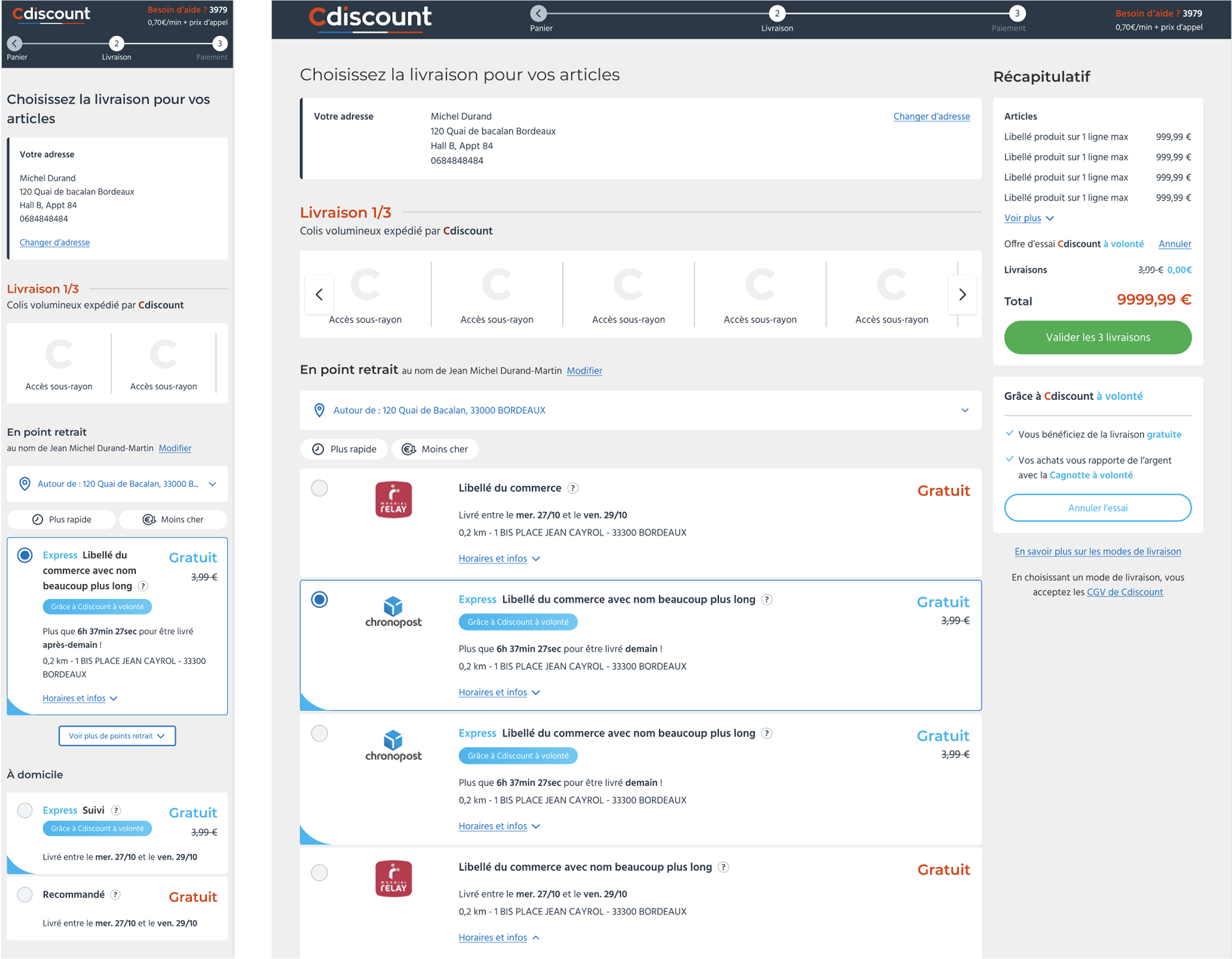The image size is (1232, 959).
Task: Open 'En savoir plus sur les modes de livraison'
Action: 1098,552
